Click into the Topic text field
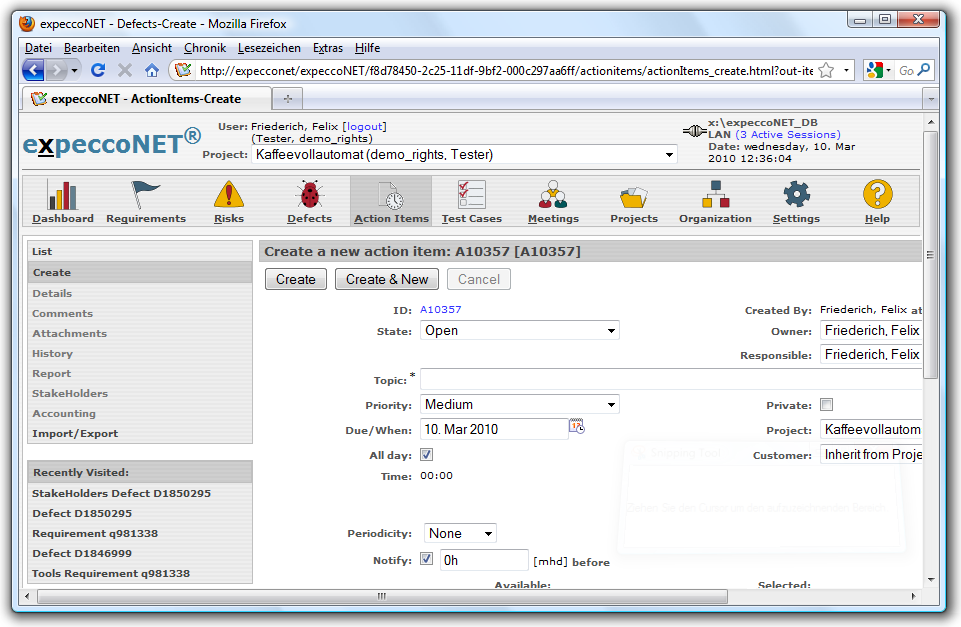The image size is (961, 627). [x=670, y=379]
